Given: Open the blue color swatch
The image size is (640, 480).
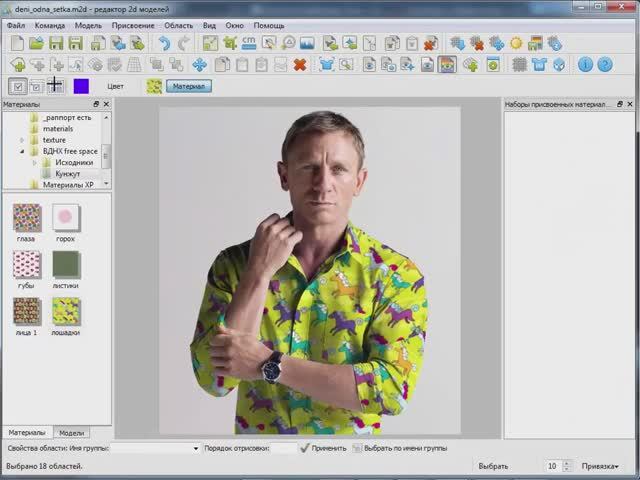Looking at the screenshot, I should click(x=81, y=86).
